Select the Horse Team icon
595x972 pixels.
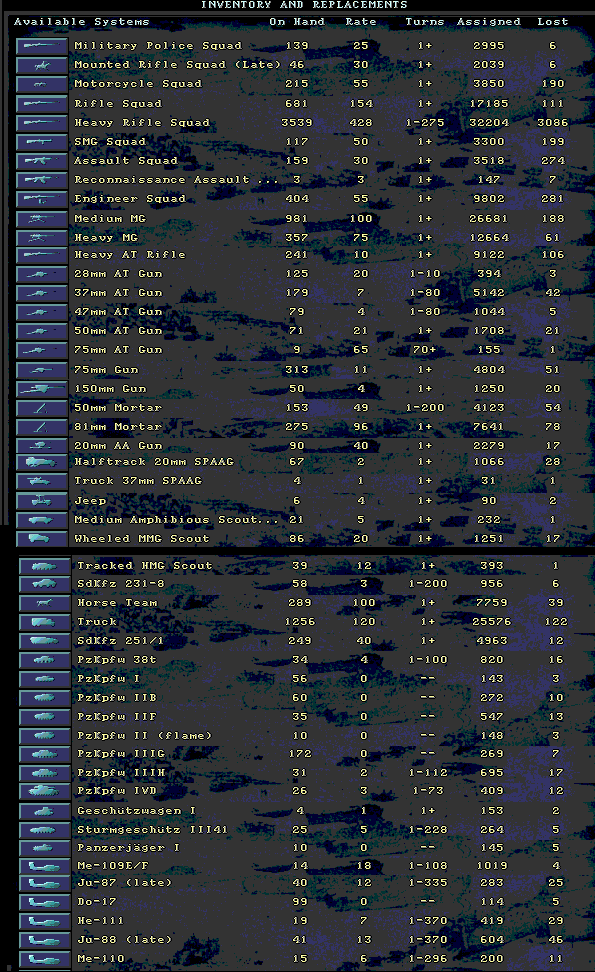[44, 603]
